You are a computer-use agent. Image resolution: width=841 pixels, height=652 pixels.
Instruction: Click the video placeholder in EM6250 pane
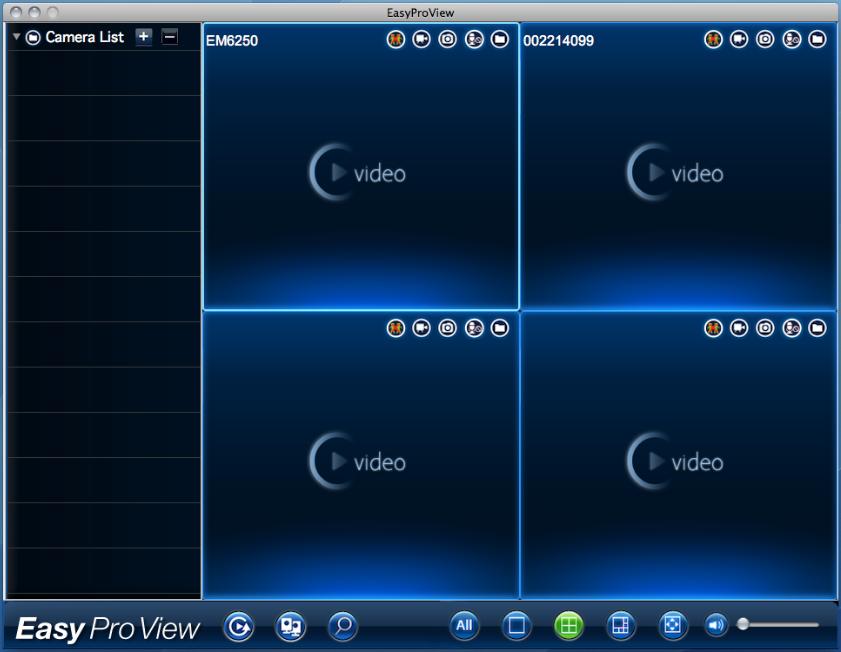pyautogui.click(x=357, y=172)
